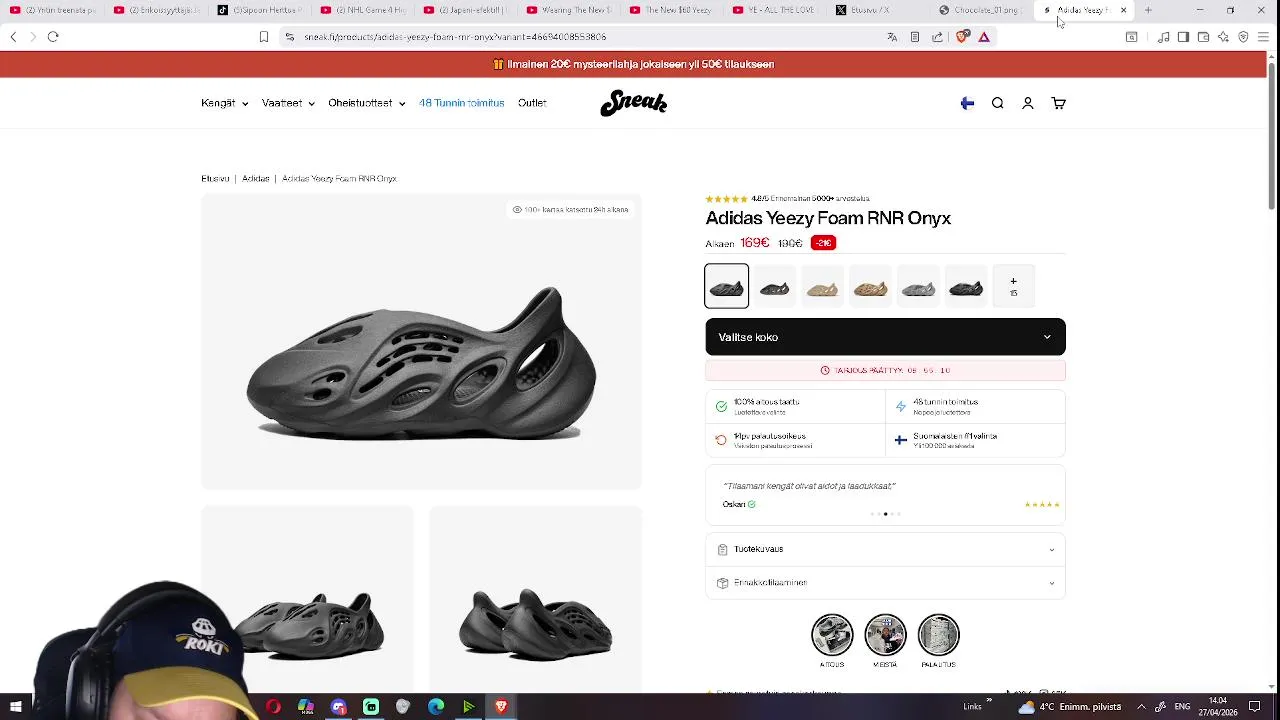
Task: Click the Adidas breadcrumb link
Action: [x=256, y=179]
